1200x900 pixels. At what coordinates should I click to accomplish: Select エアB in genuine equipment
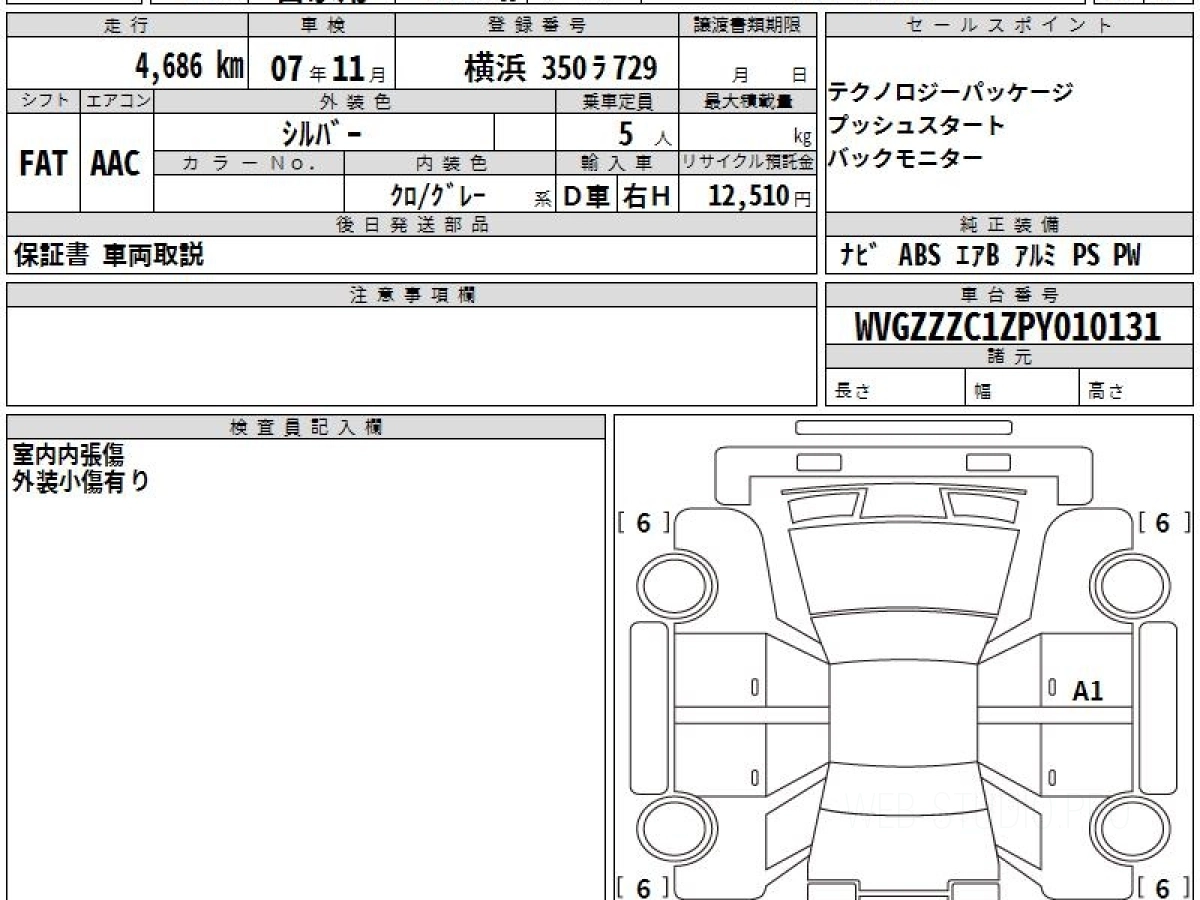[977, 256]
